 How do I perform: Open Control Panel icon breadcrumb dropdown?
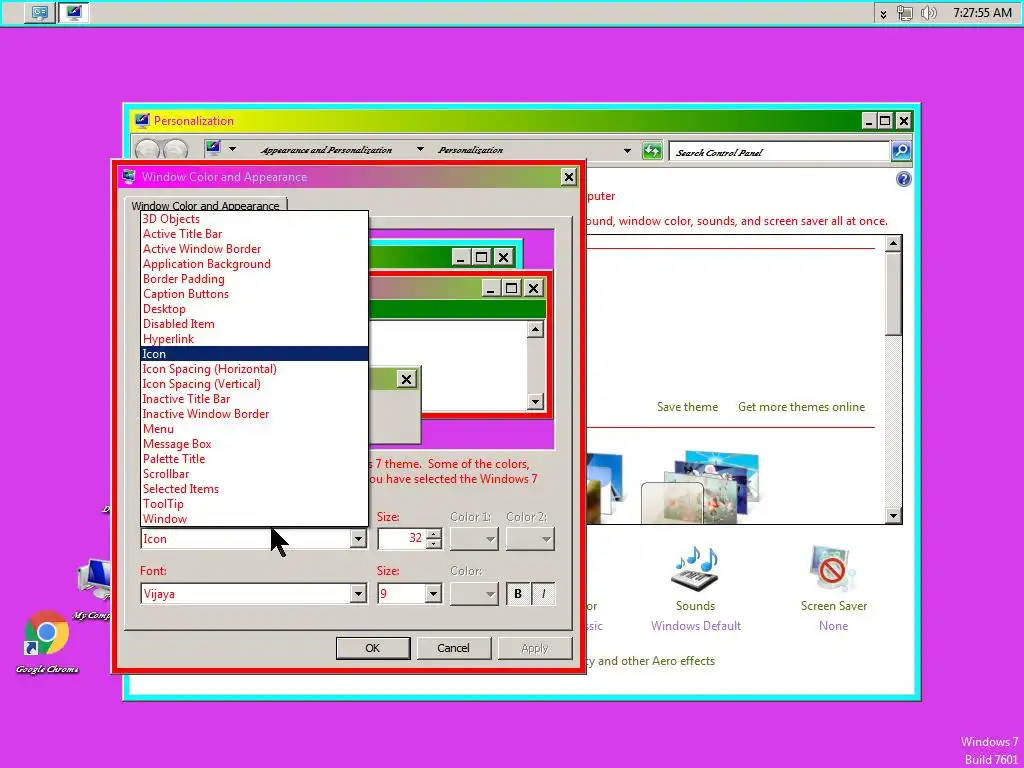pos(231,149)
